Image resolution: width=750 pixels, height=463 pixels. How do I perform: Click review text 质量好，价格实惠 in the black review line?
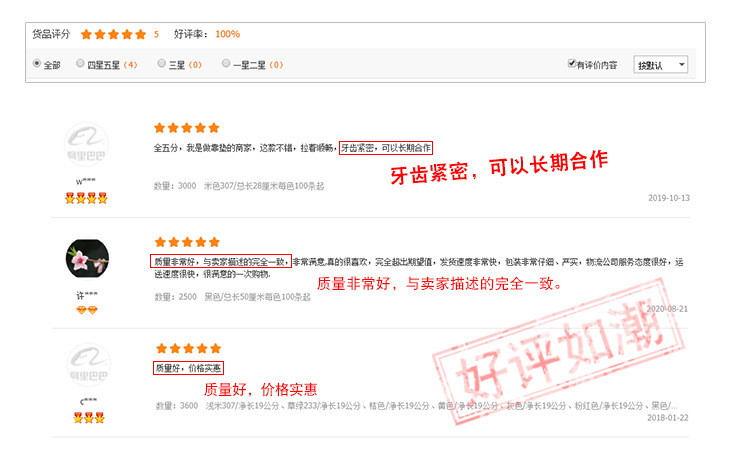(x=188, y=368)
